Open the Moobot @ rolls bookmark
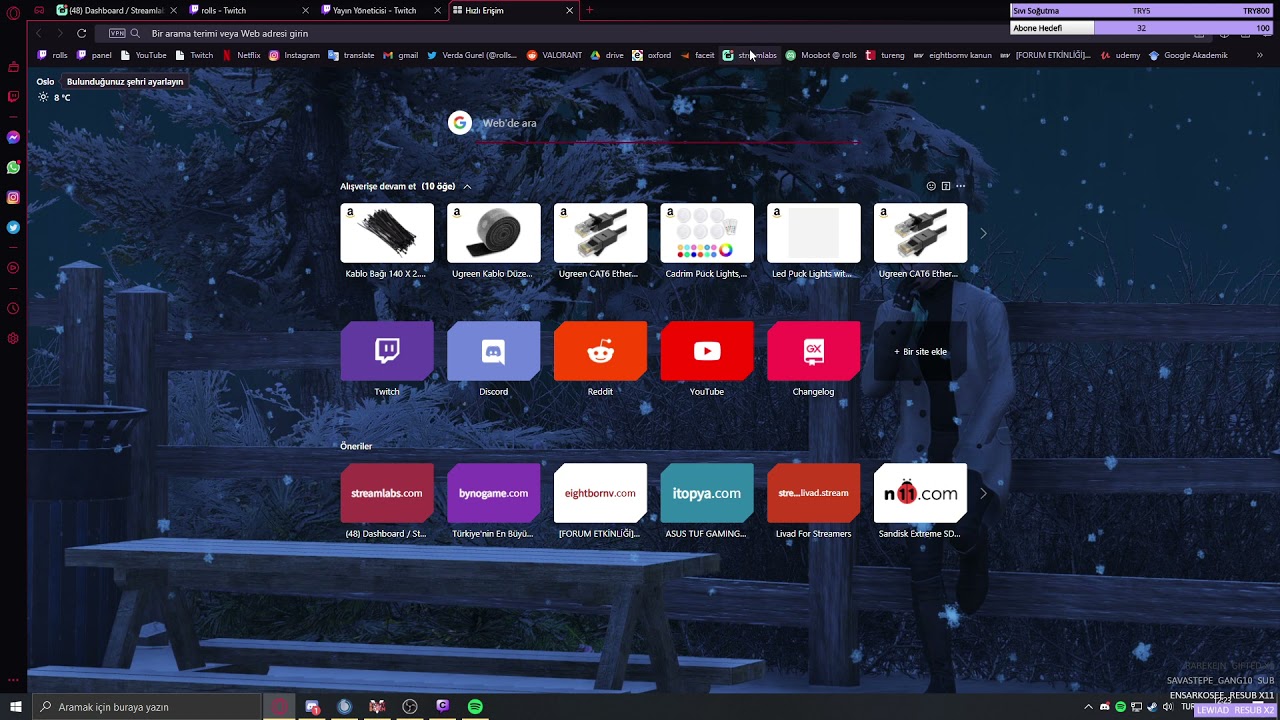Image resolution: width=1280 pixels, height=720 pixels. coord(821,55)
